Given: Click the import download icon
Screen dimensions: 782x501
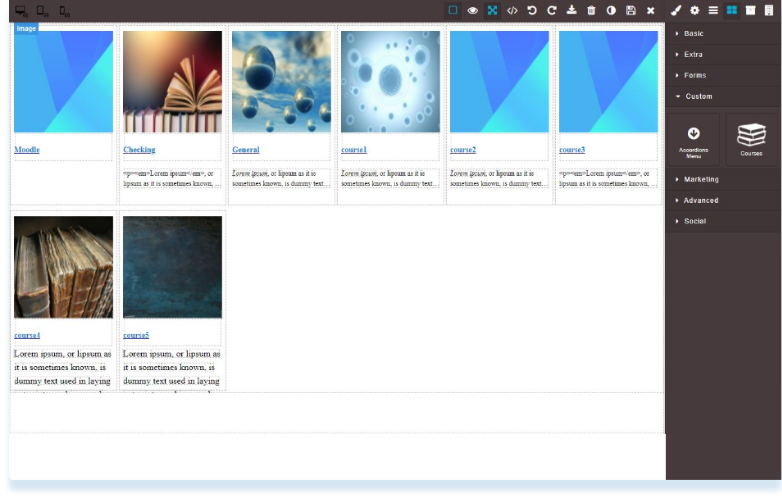Looking at the screenshot, I should (x=572, y=10).
